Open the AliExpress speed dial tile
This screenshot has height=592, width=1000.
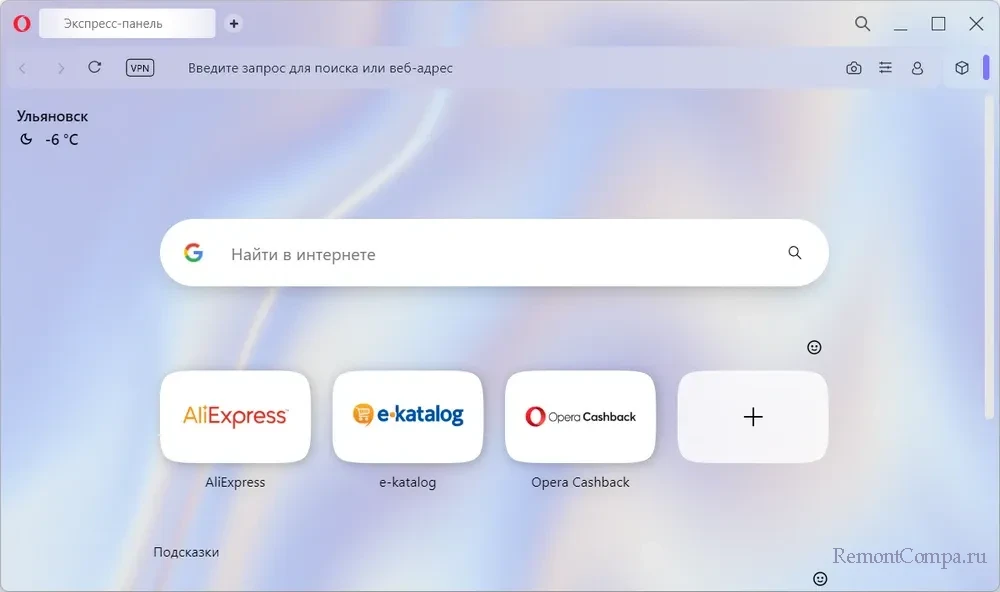235,417
